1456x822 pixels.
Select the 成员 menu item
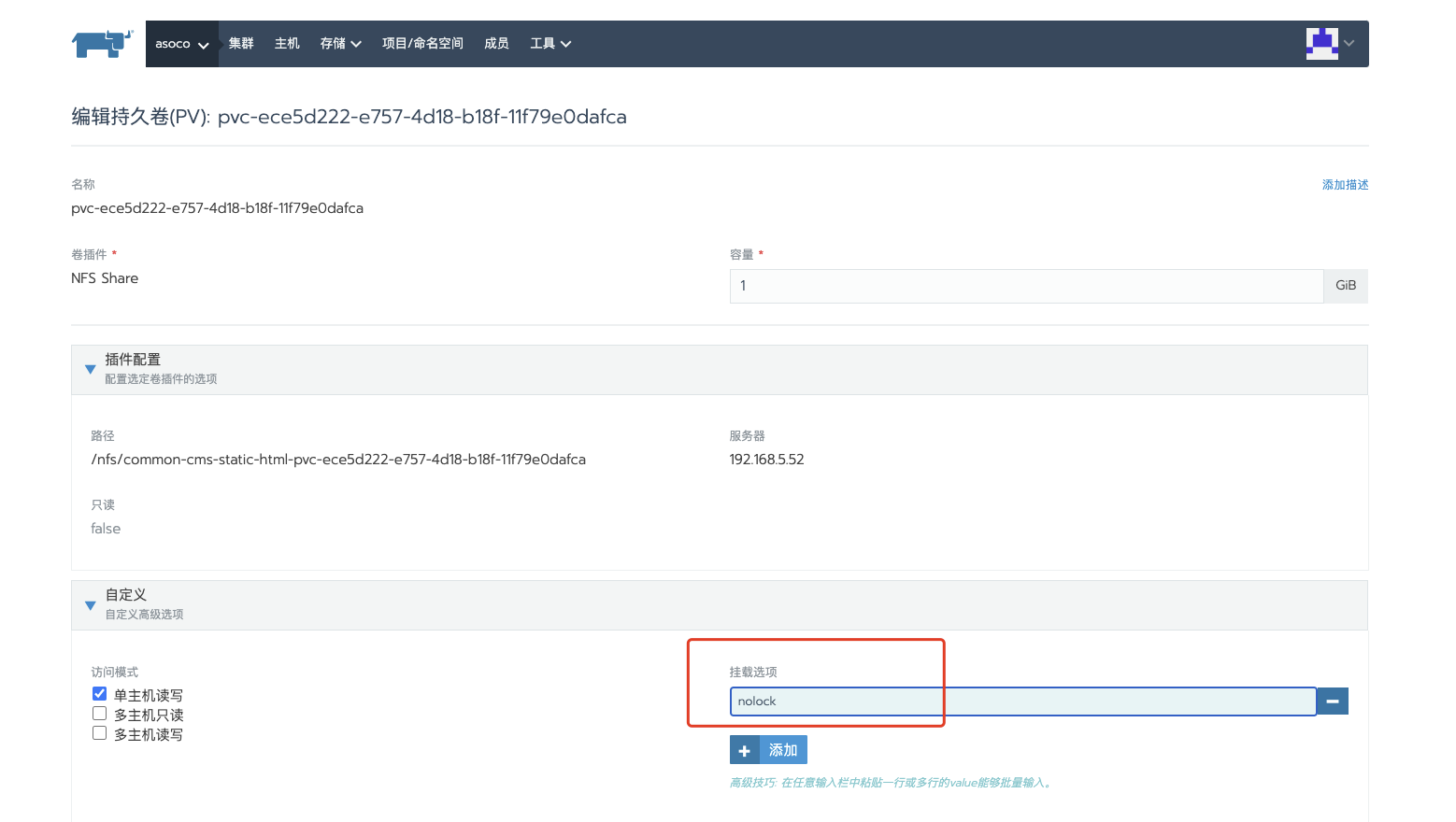pos(496,44)
